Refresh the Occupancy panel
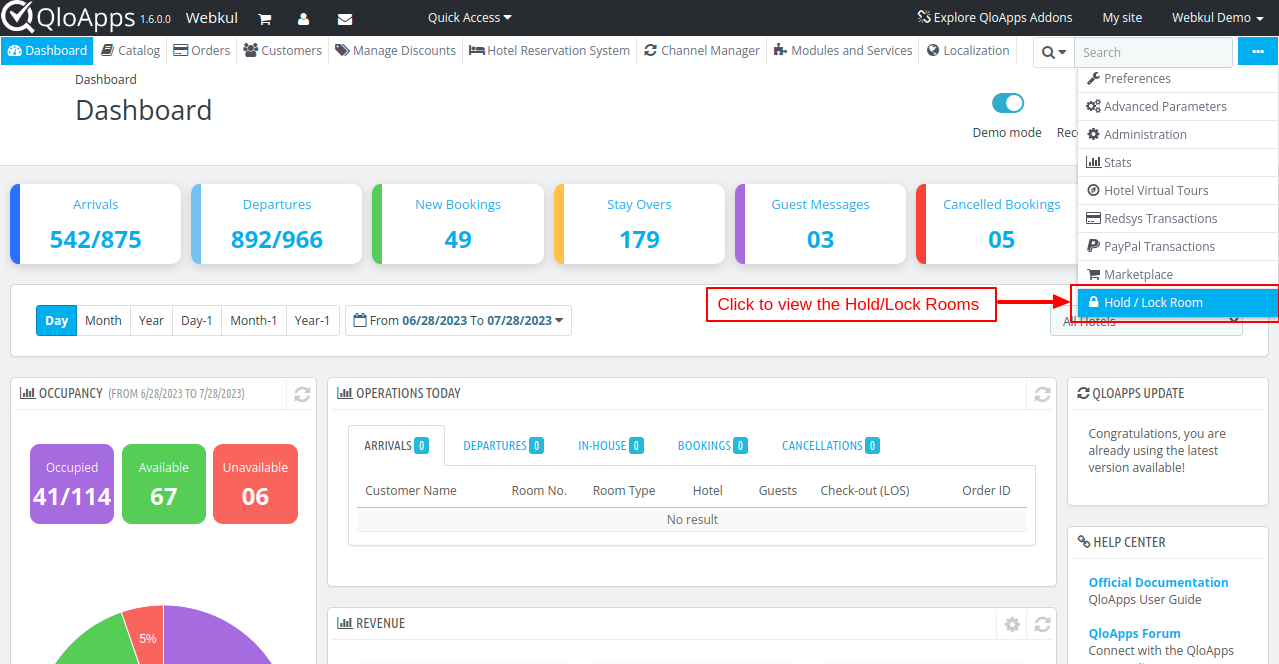1279x664 pixels. (x=302, y=394)
